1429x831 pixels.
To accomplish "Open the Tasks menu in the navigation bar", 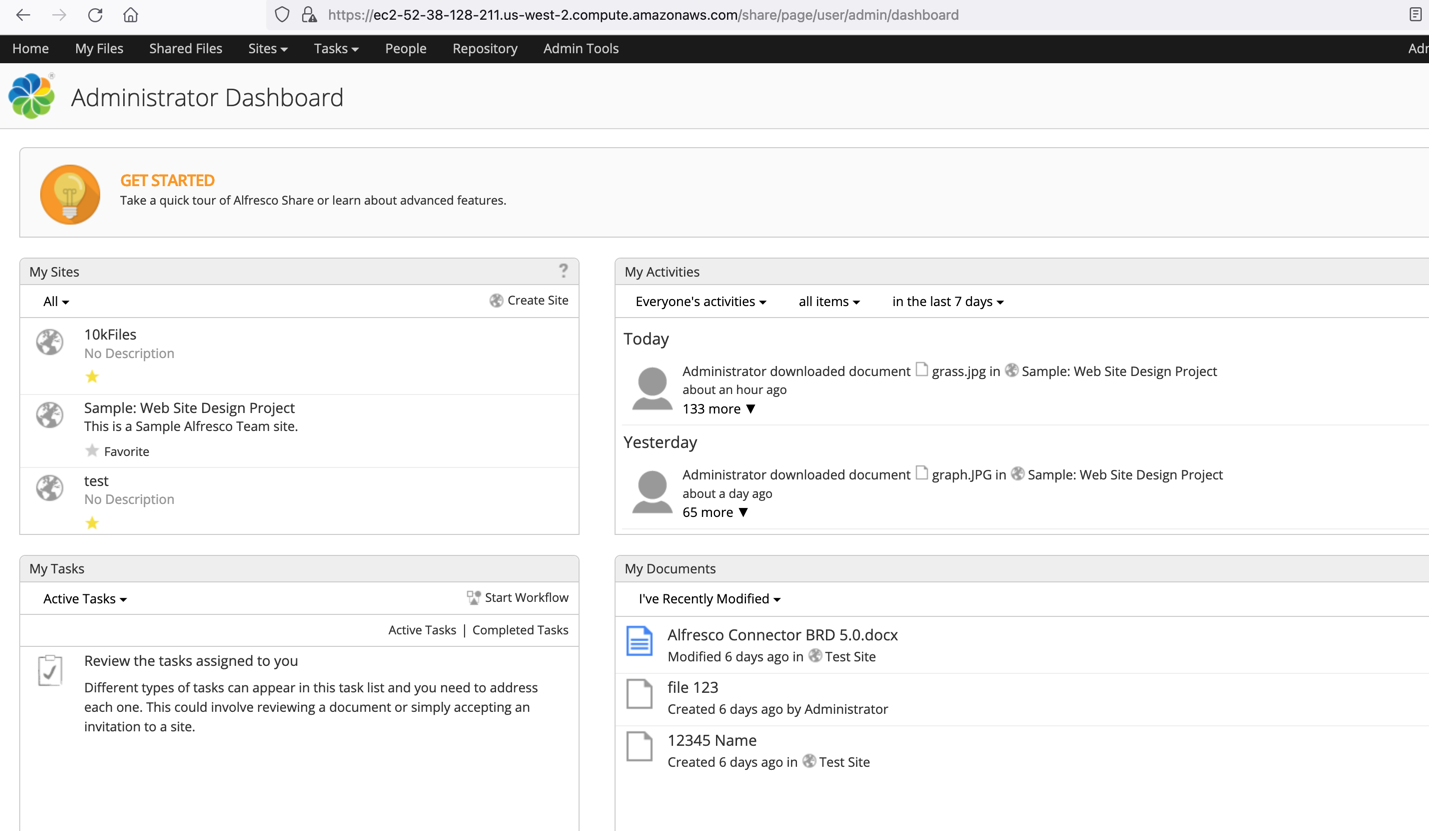I will coord(336,48).
